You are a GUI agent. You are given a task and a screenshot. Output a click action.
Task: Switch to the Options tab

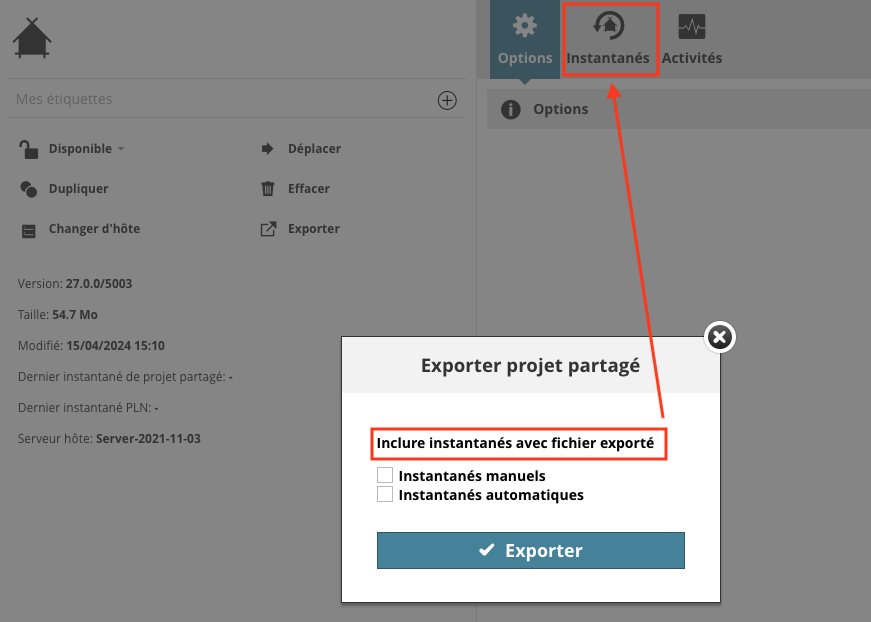pos(524,39)
